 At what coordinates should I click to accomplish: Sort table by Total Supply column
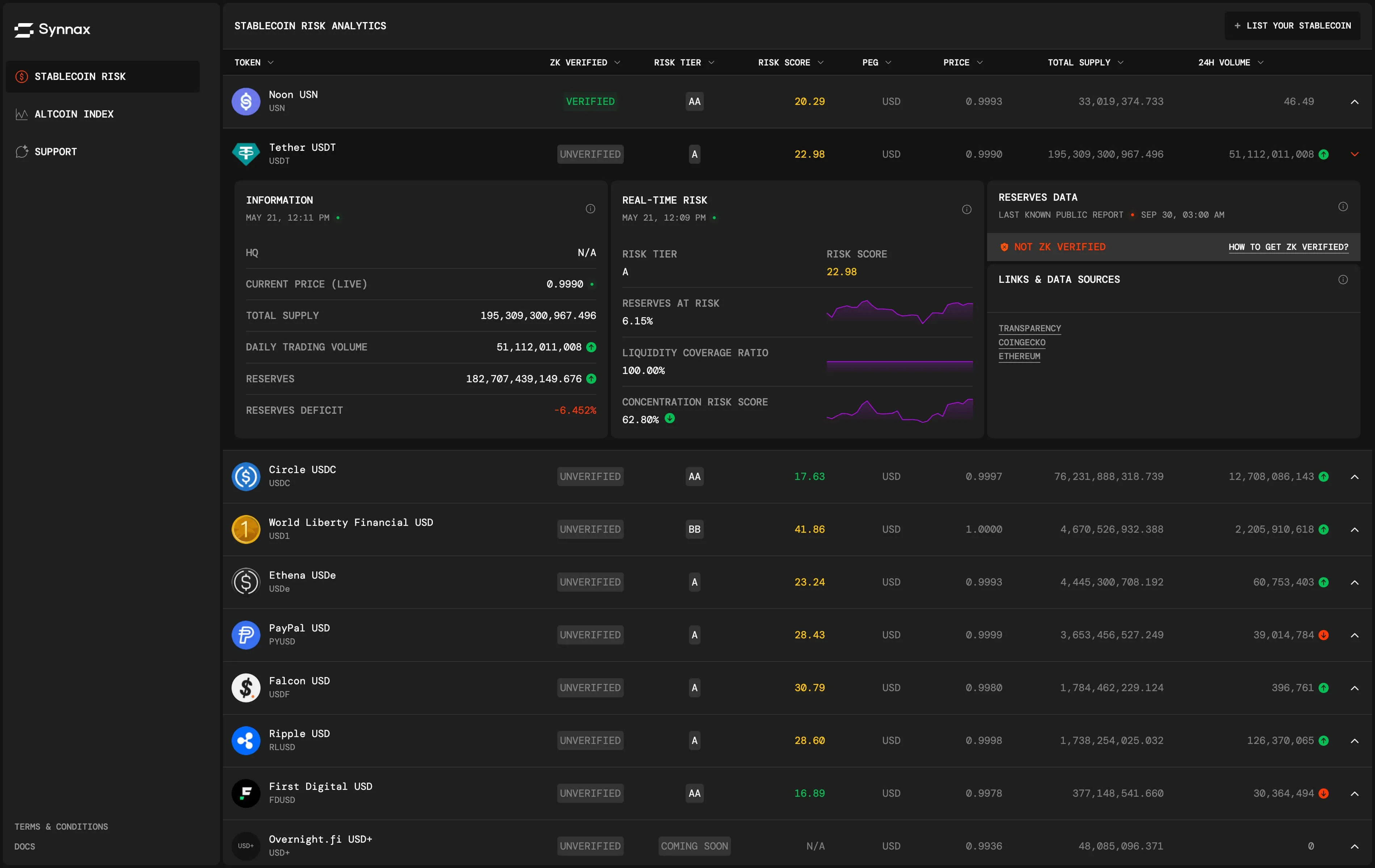point(1086,62)
